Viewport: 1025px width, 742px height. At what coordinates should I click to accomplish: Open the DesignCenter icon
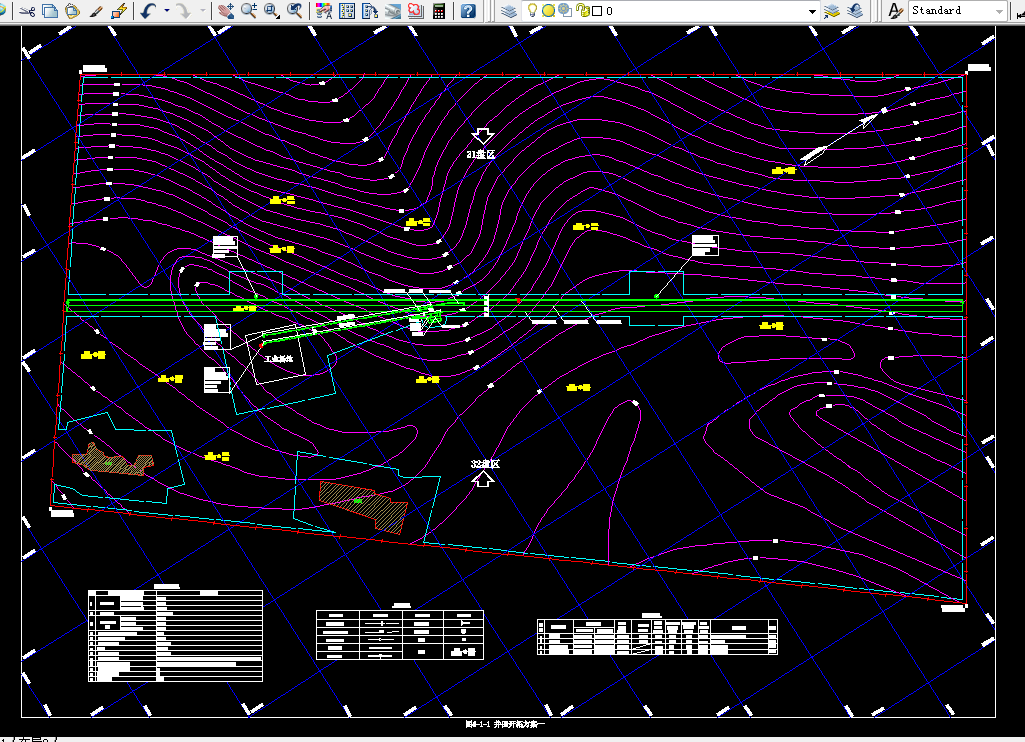pos(347,11)
